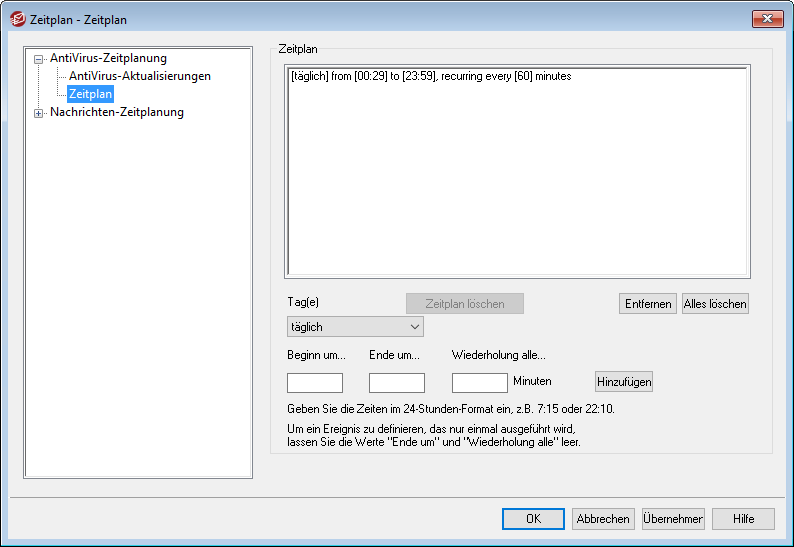This screenshot has height=547, width=794.
Task: Select the Nachrichten-Zeitplanung tree label
Action: tap(116, 112)
